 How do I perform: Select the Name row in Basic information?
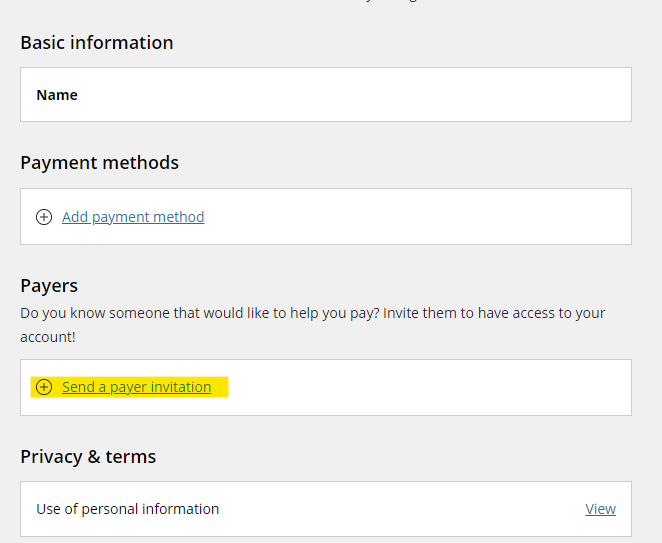tap(326, 95)
